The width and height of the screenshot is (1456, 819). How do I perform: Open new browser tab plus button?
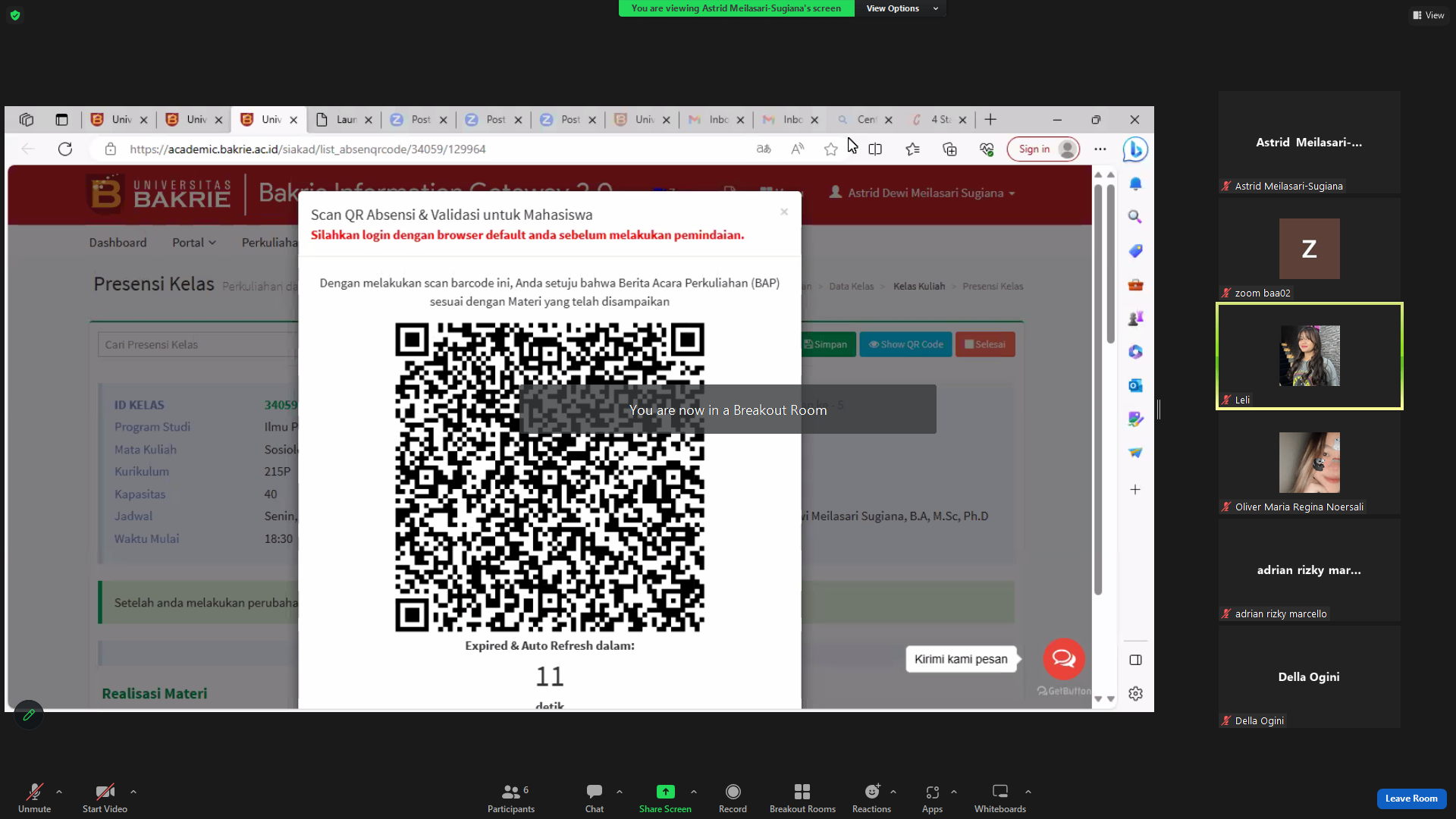point(990,120)
